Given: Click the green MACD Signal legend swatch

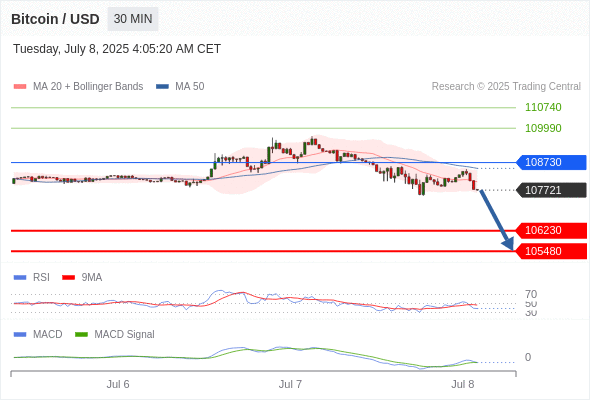Looking at the screenshot, I should [x=81, y=335].
